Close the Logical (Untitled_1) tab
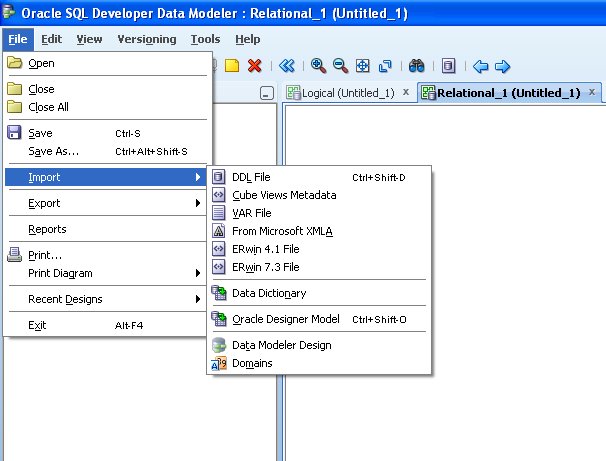606x461 pixels. (406, 92)
